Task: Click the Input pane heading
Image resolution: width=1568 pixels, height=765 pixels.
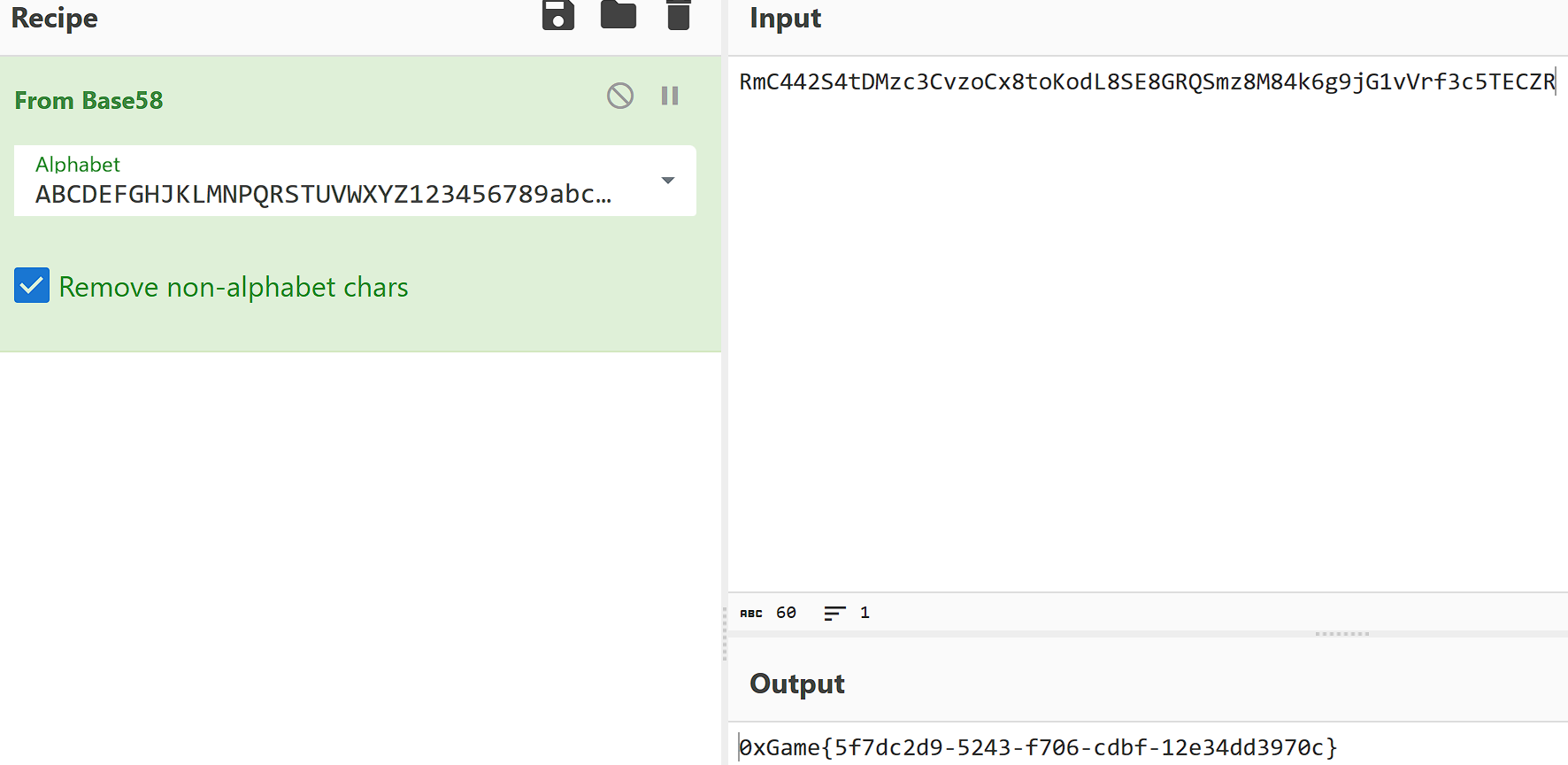Action: [785, 19]
